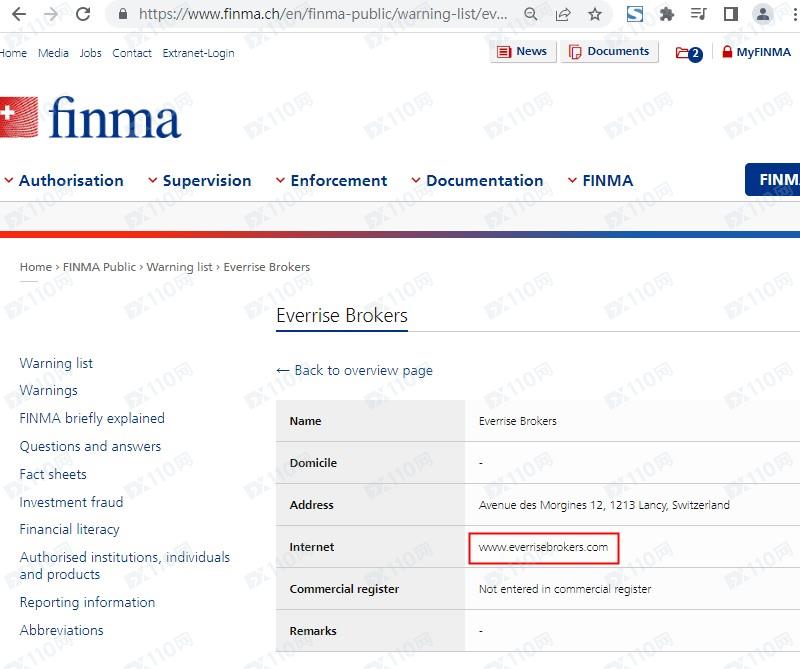Share this page via share icon
The height and width of the screenshot is (669, 800).
coord(563,14)
